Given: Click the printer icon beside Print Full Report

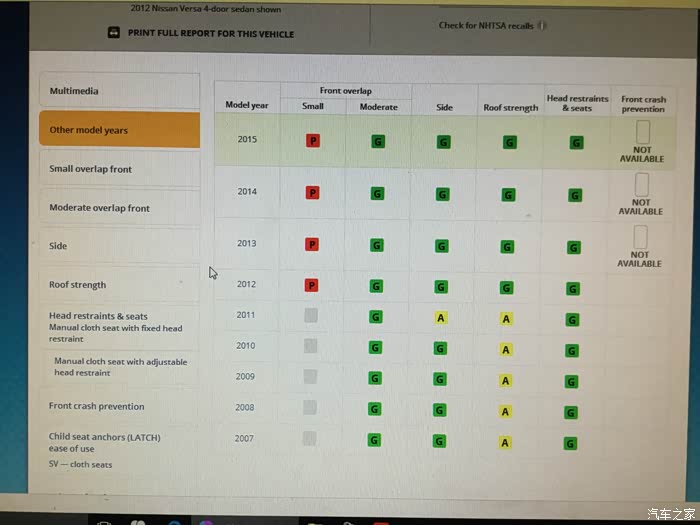Looking at the screenshot, I should tap(113, 33).
